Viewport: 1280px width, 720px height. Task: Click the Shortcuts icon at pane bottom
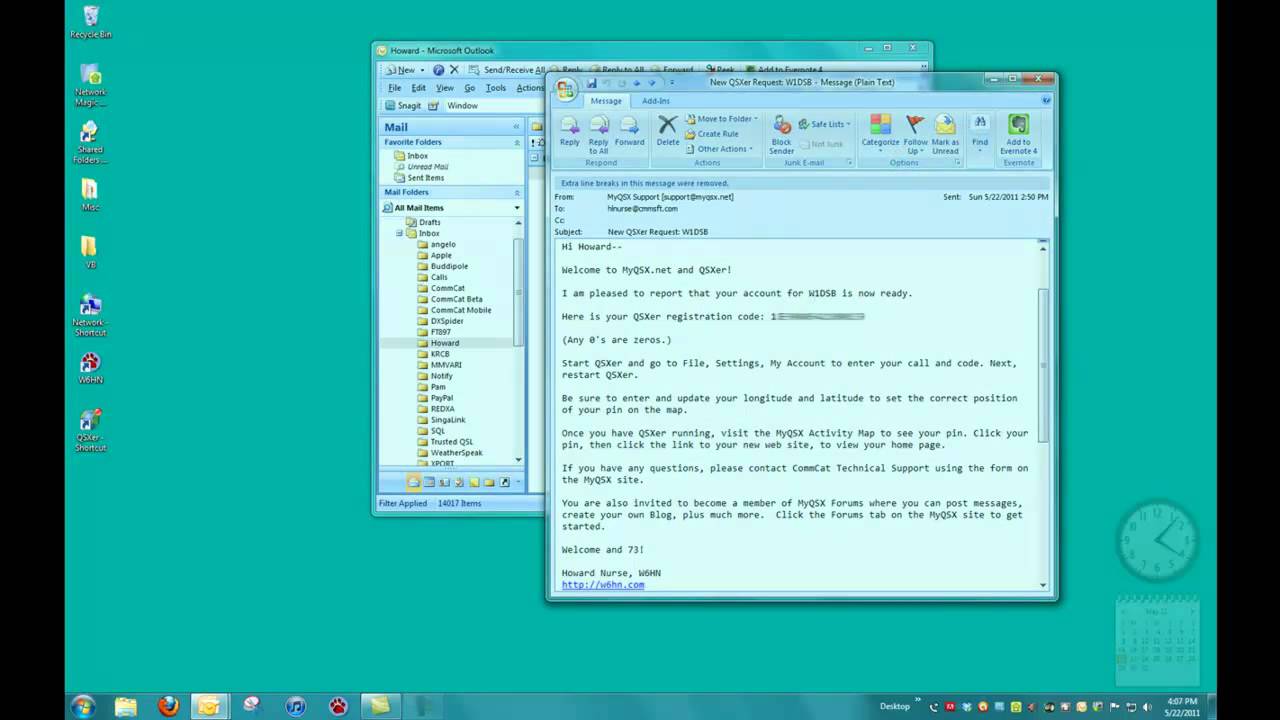(x=504, y=482)
